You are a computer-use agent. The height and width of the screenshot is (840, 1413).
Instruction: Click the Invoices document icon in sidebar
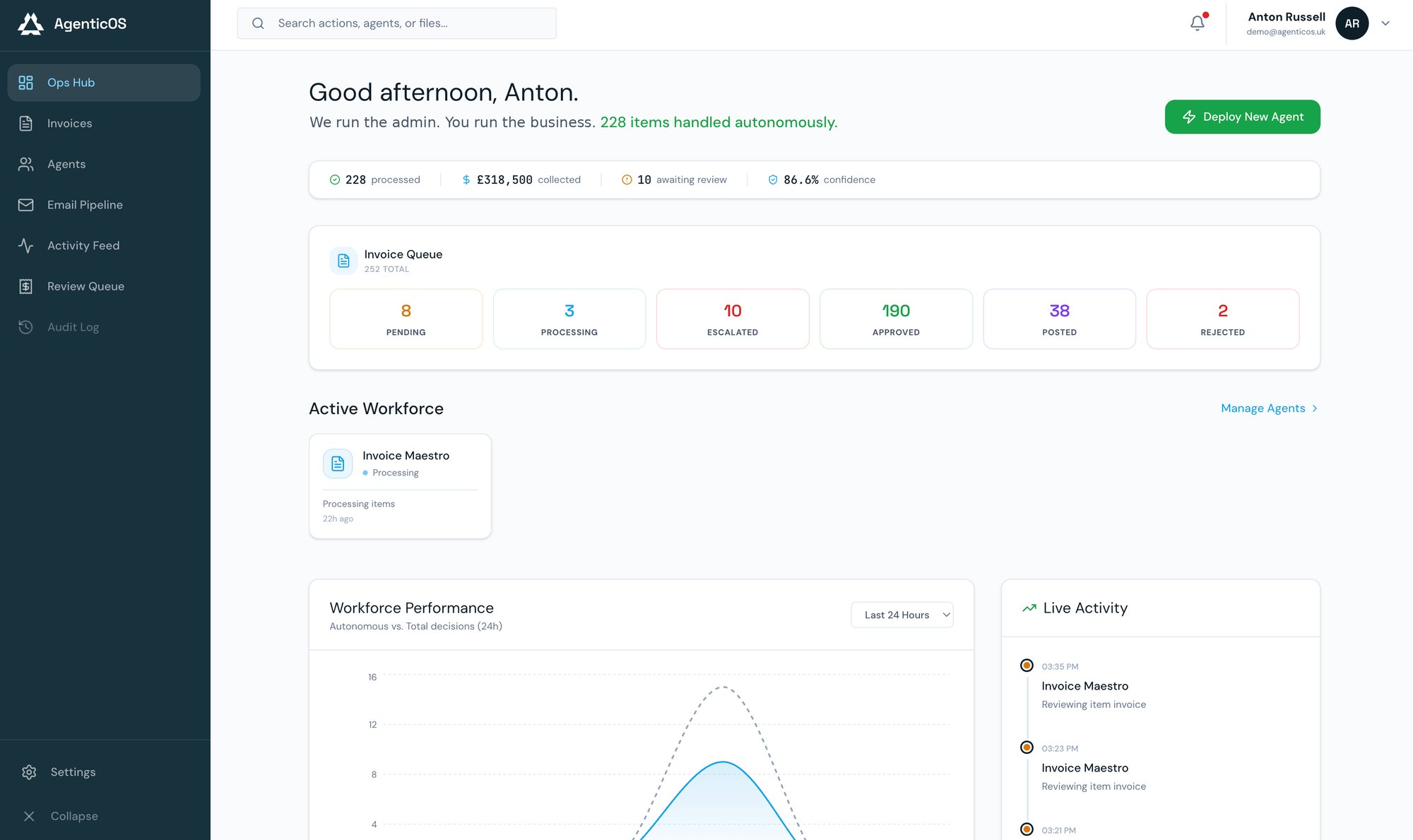(26, 124)
